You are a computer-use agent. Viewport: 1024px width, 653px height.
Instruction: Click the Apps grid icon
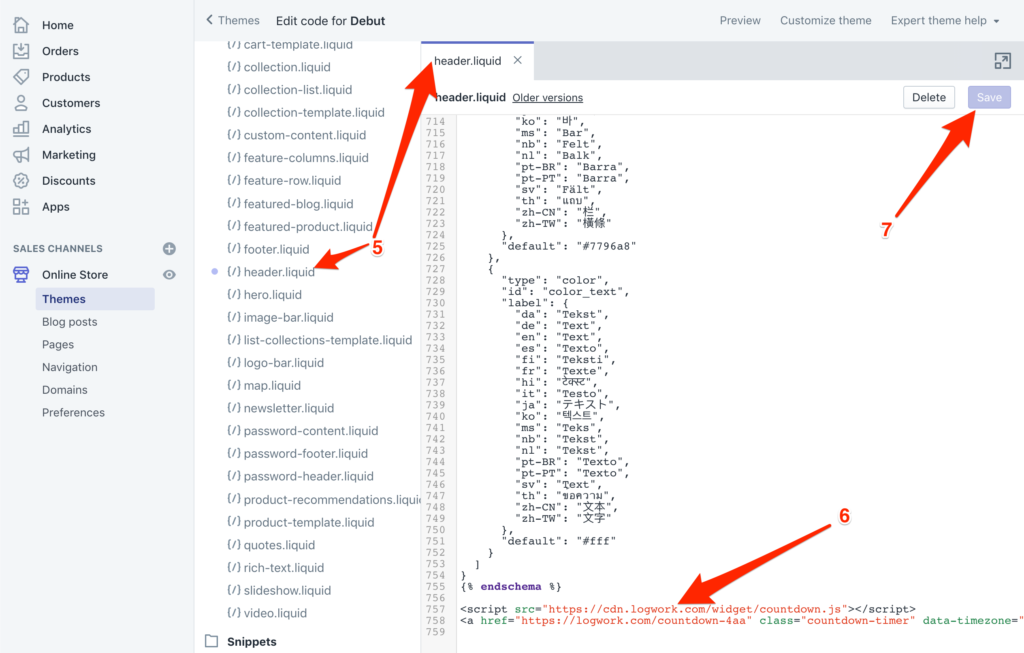point(21,207)
